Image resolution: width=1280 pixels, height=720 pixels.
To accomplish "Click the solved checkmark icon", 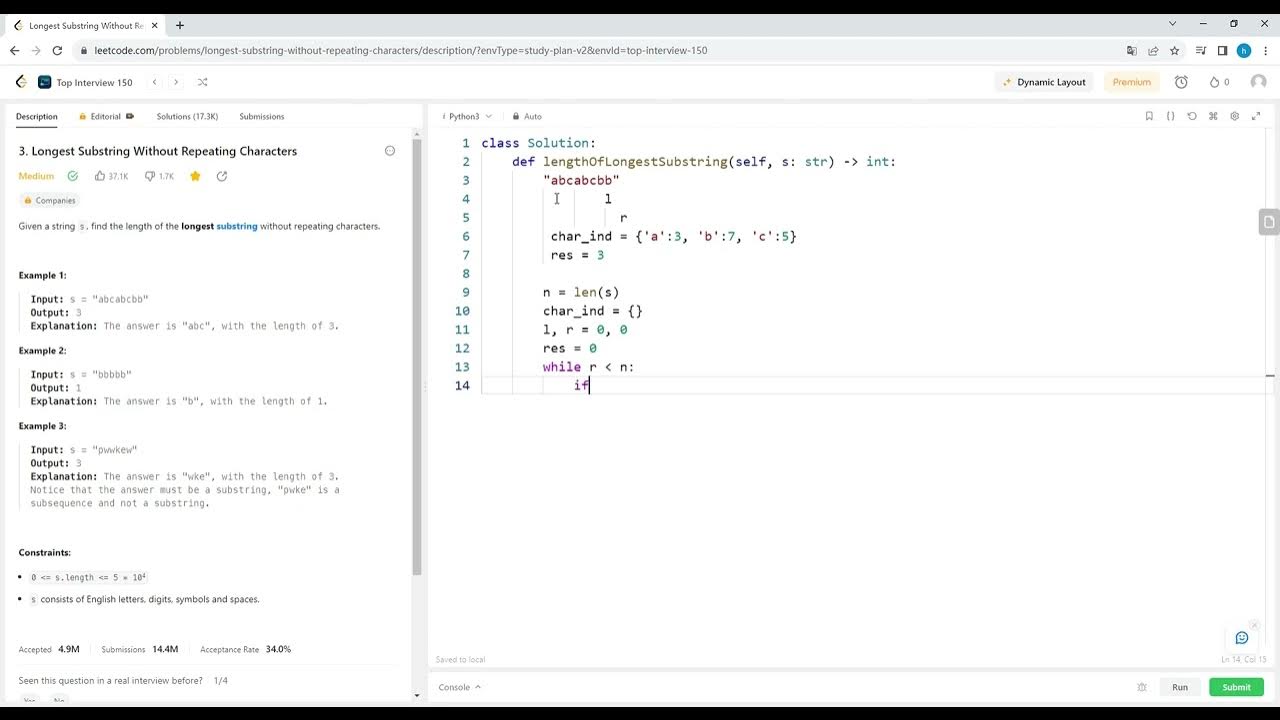I will pos(73,176).
